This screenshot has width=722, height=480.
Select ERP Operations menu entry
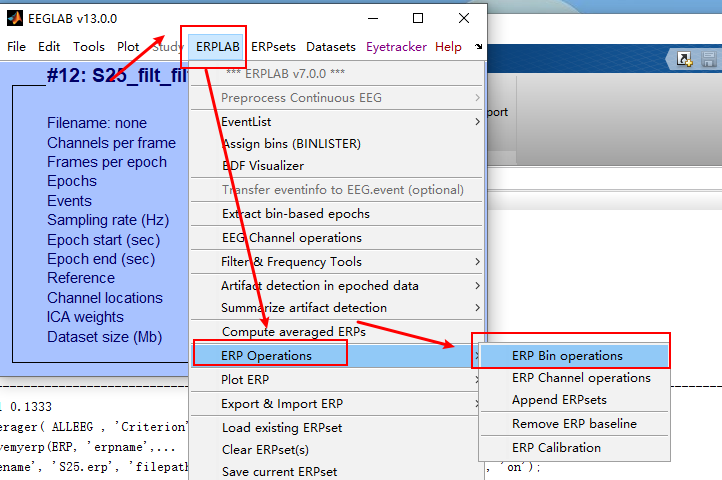[x=337, y=356]
